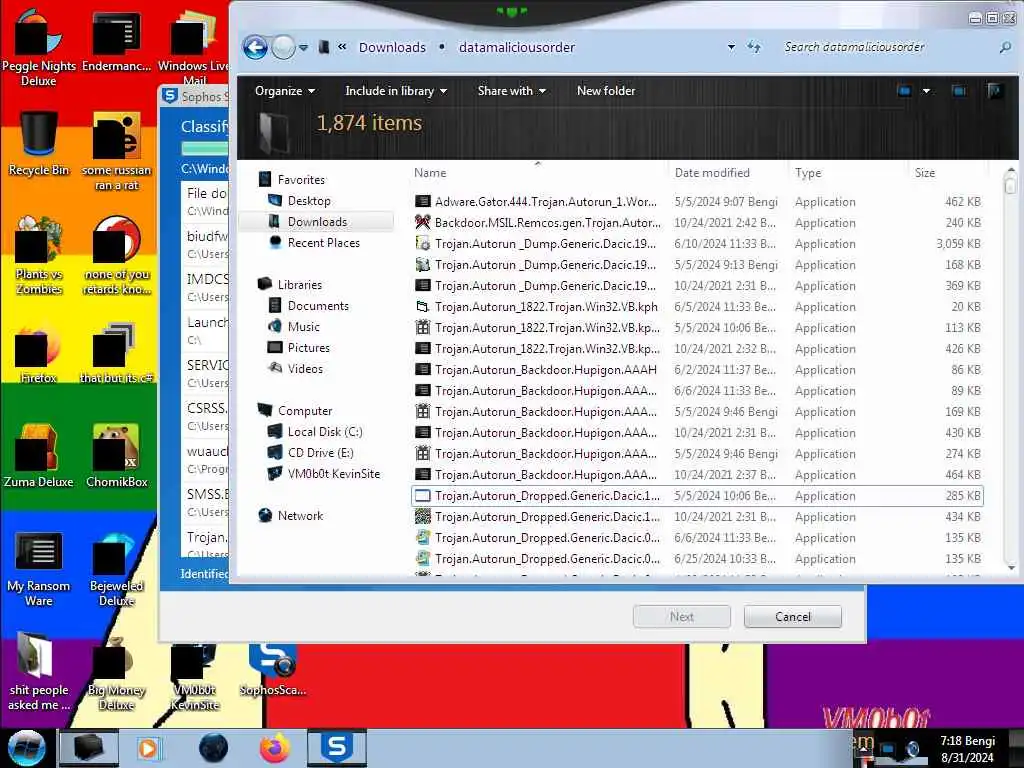This screenshot has width=1024, height=768.
Task: Select the 3,059 KB Trojan.Autorun_Dump file
Action: [697, 244]
